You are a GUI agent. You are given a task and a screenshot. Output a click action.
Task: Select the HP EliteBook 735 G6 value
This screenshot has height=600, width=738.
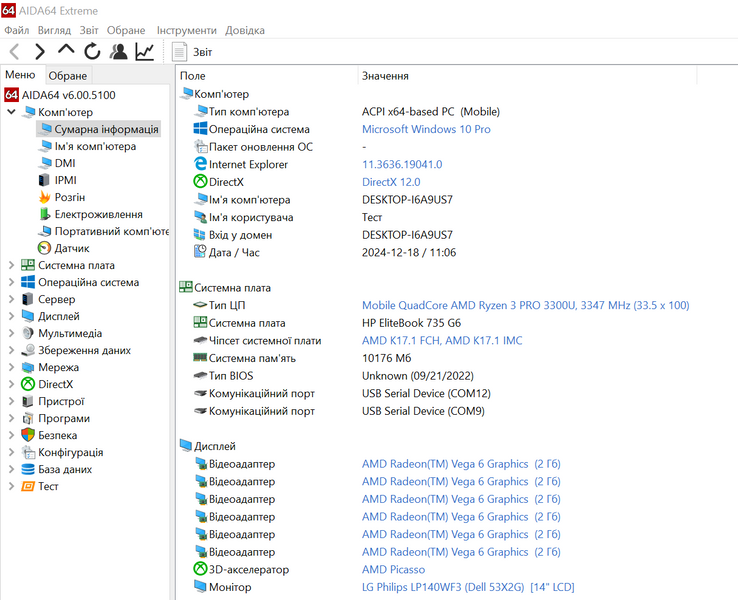[x=411, y=323]
